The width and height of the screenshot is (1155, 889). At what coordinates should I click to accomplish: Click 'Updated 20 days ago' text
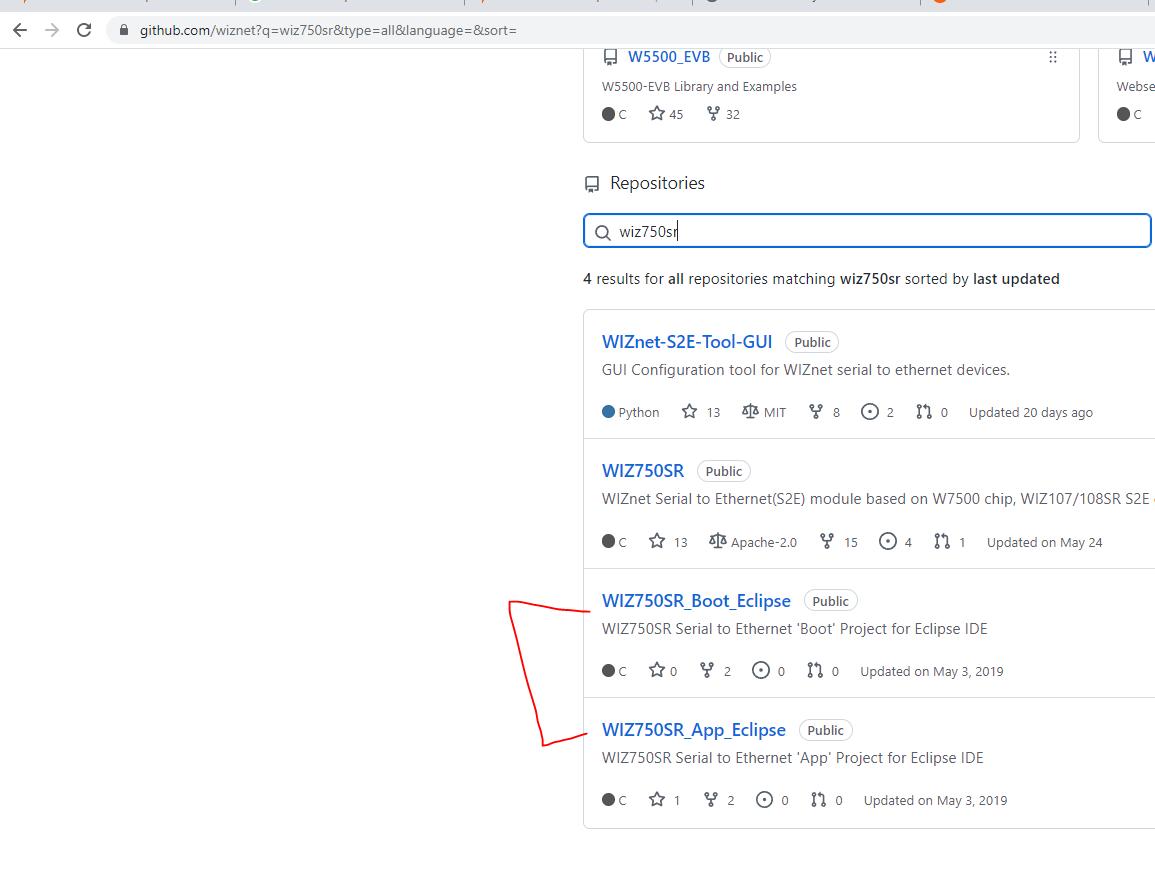point(1031,412)
